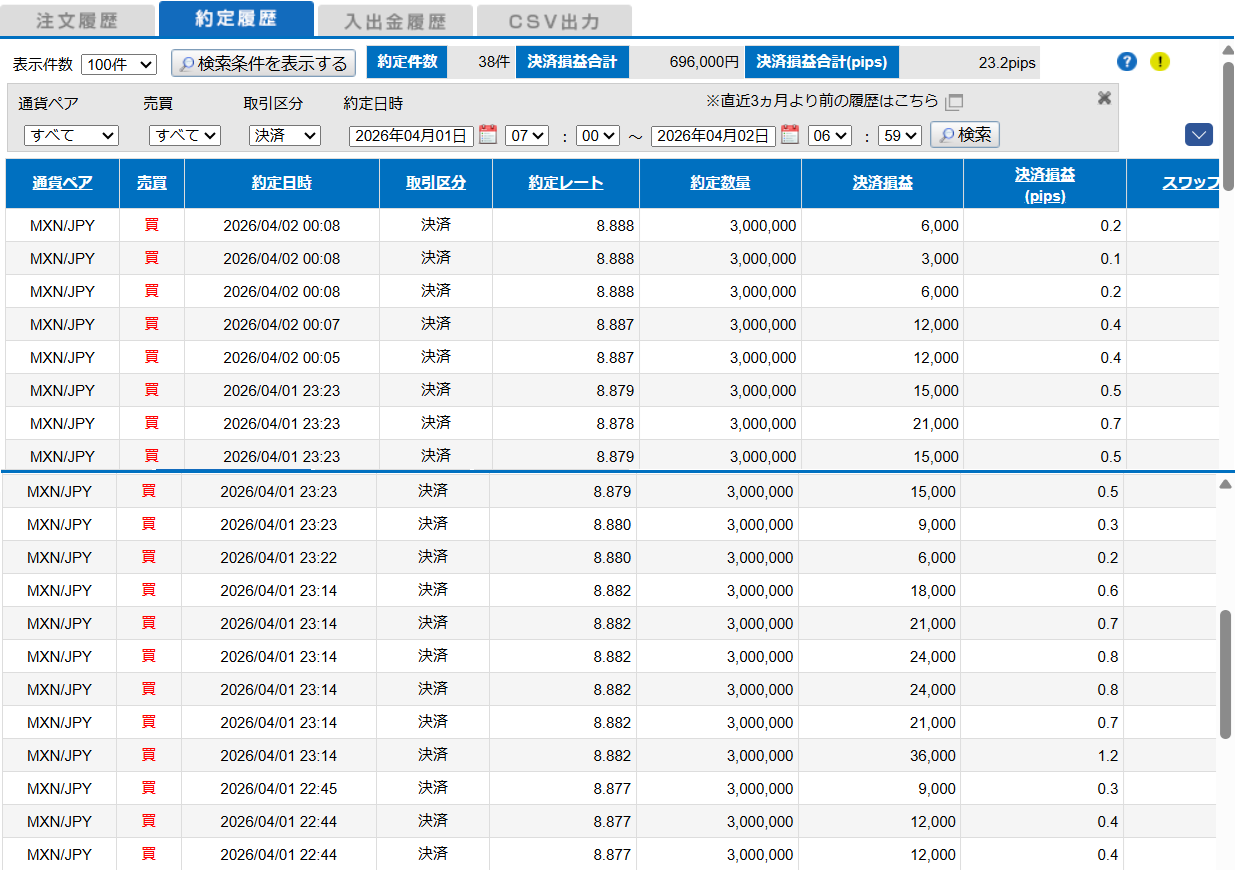
Task: Click the blue collapse chevron button
Action: [x=1198, y=134]
